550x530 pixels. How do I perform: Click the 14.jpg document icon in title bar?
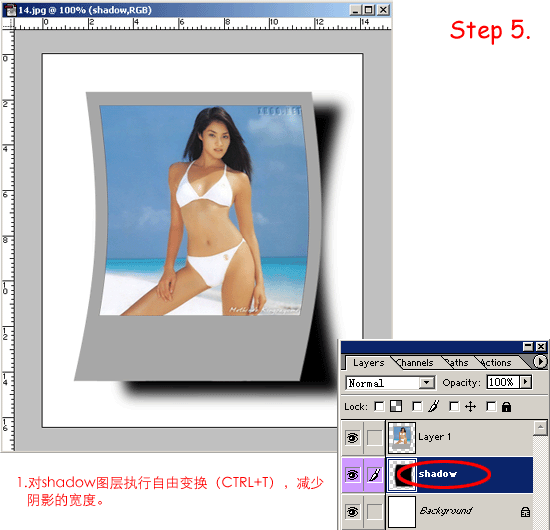[x=11, y=10]
